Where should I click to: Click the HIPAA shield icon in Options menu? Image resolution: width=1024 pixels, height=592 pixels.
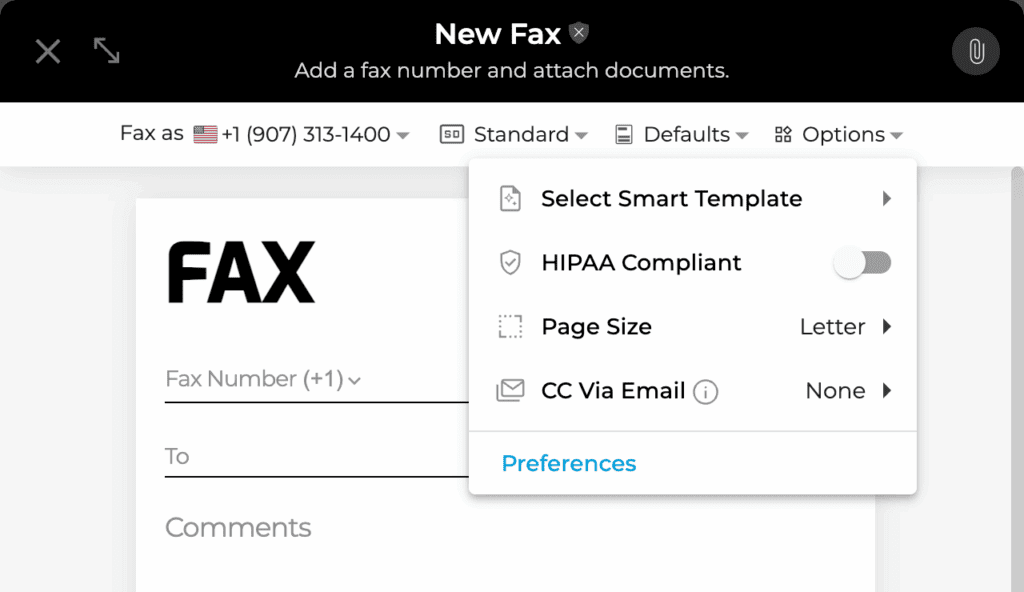coord(511,262)
